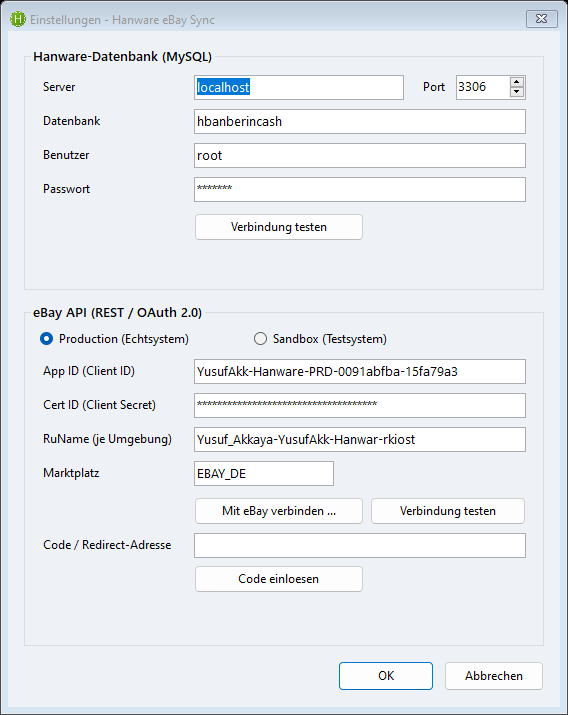Test the eBay API connection
The image size is (568, 715).
[x=448, y=511]
